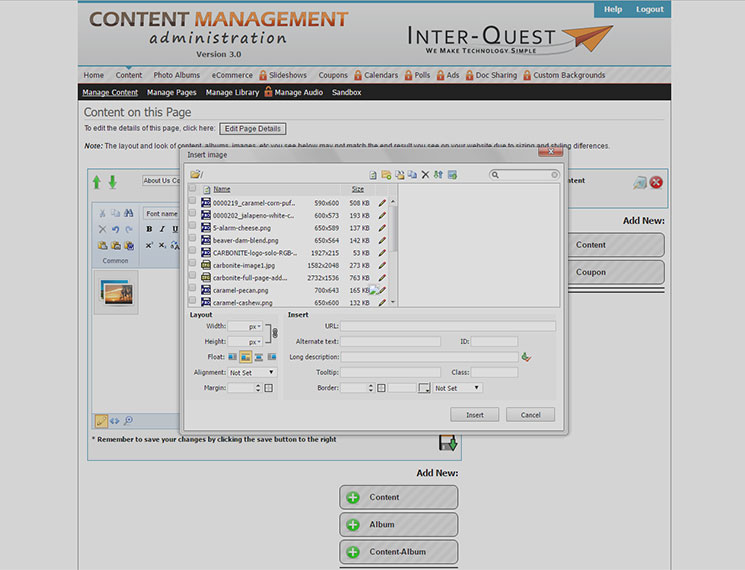Click the URL input field
This screenshot has width=745, height=570.
pyautogui.click(x=448, y=326)
